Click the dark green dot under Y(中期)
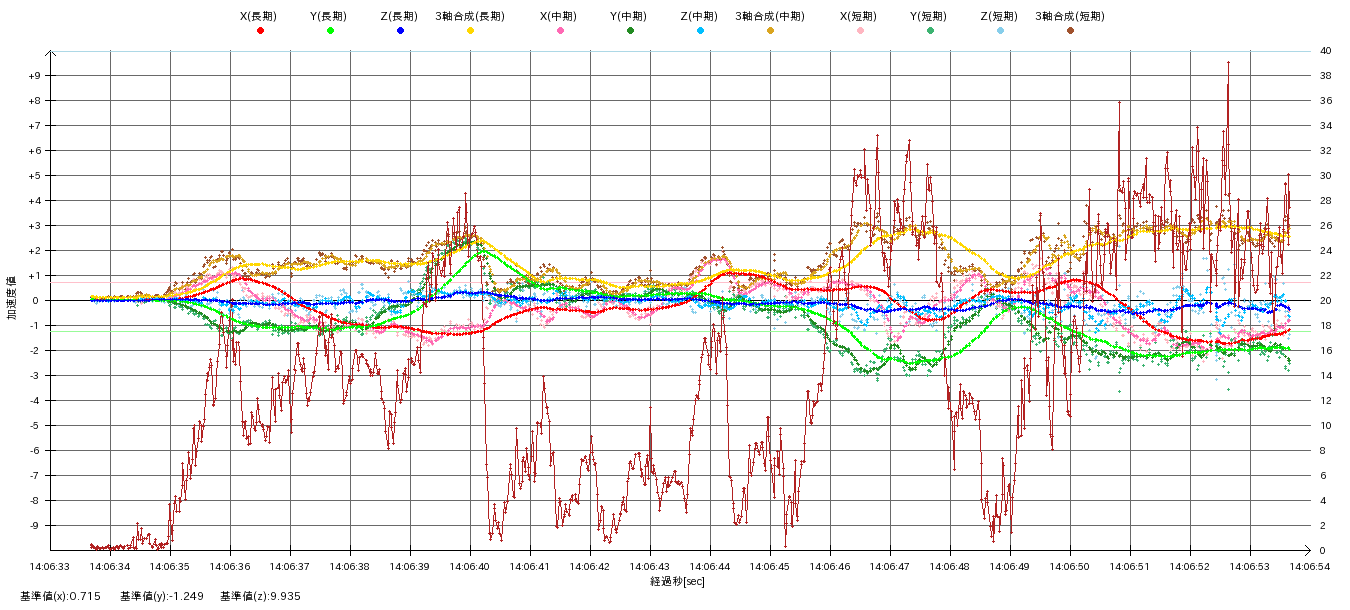The width and height of the screenshot is (1350, 610). tap(630, 31)
